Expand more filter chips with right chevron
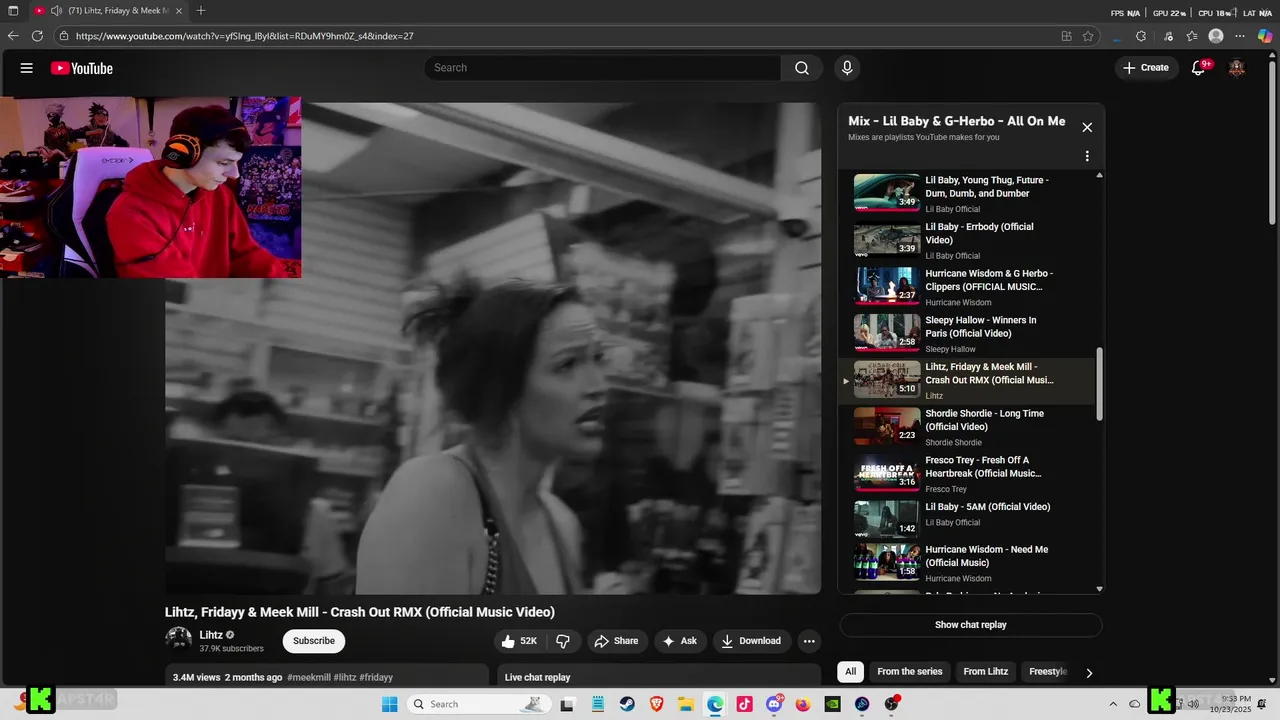Viewport: 1280px width, 720px height. [x=1089, y=673]
